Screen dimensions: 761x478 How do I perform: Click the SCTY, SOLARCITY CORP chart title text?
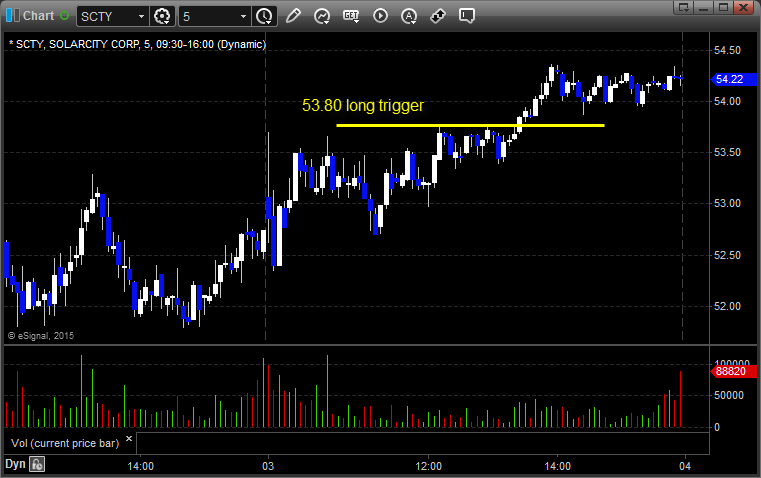pyautogui.click(x=137, y=44)
